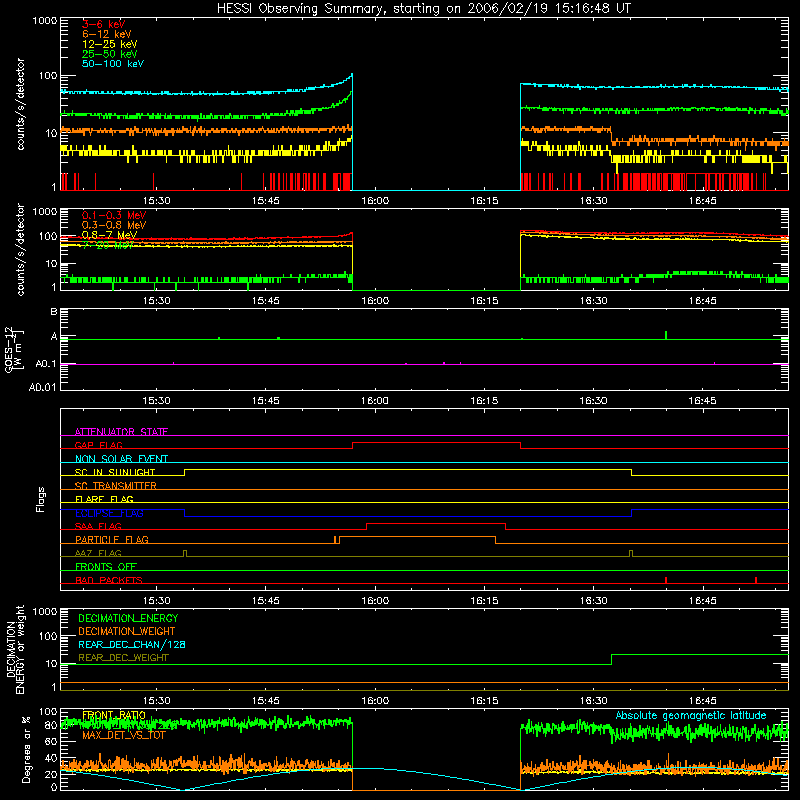This screenshot has width=800, height=800.
Task: Select the BAD_PACKETS flag label
Action: pos(109,580)
